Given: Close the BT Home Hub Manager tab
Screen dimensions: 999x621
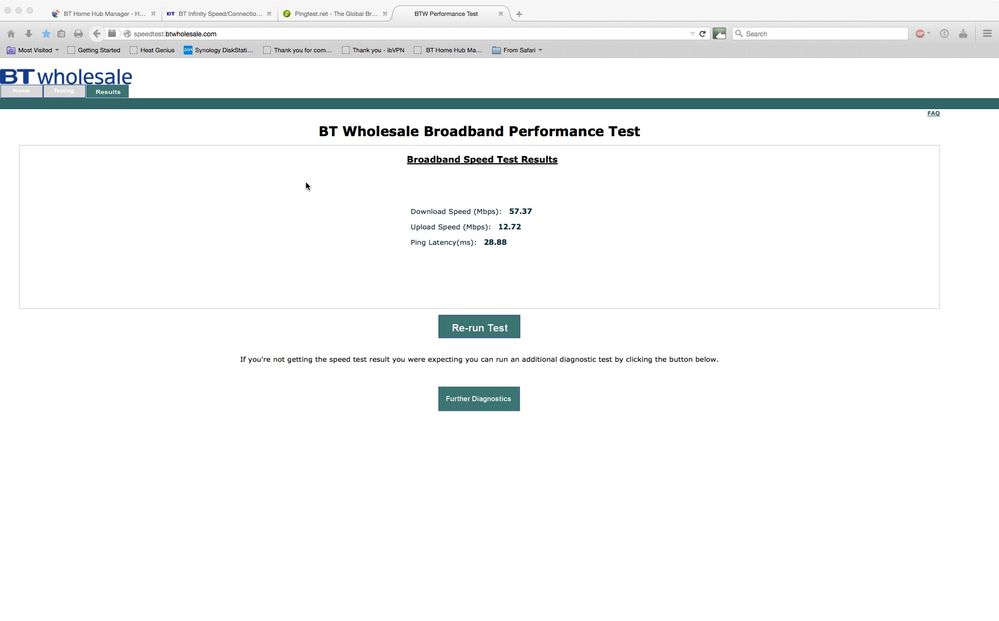Looking at the screenshot, I should (153, 13).
